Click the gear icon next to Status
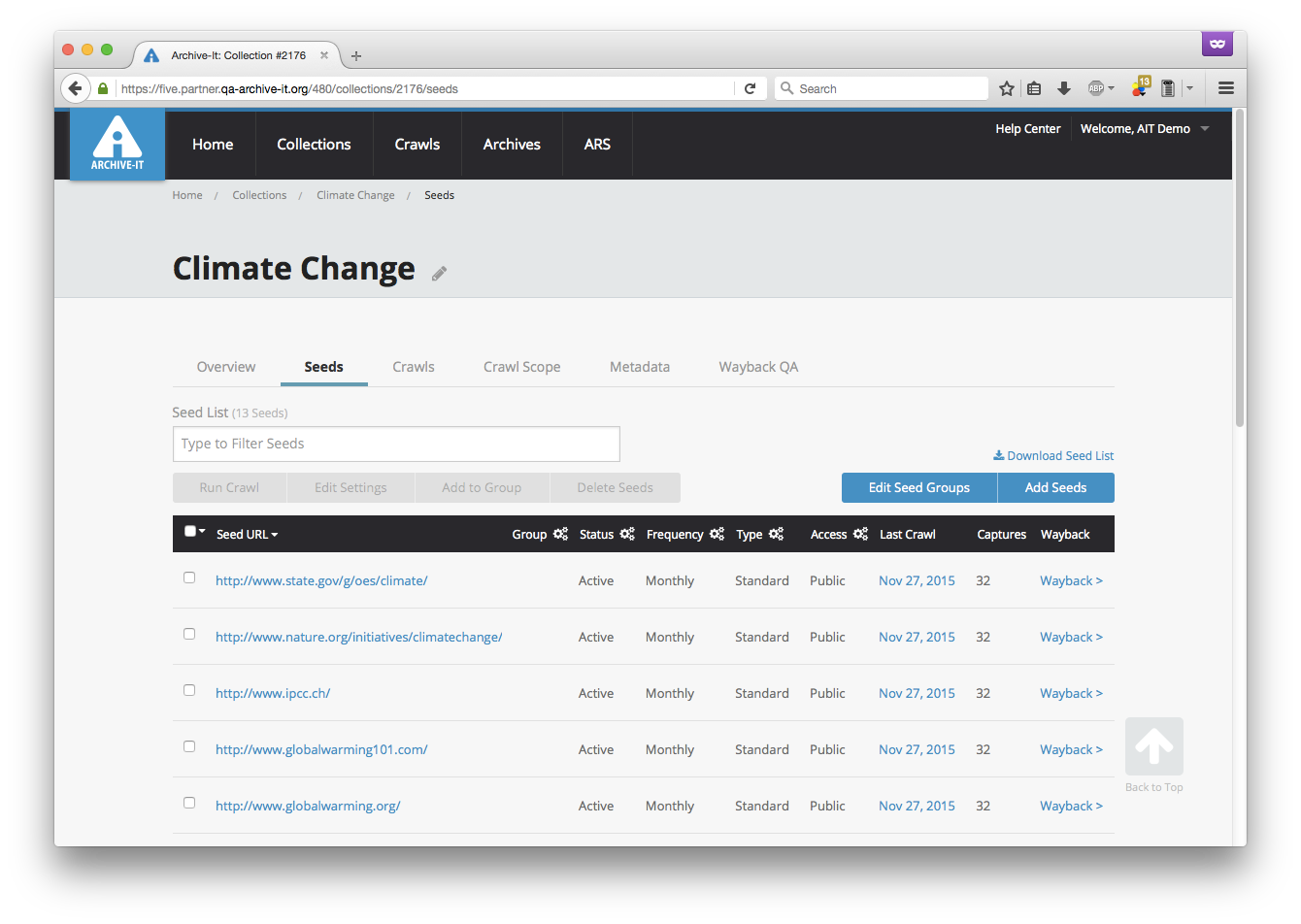Viewport: 1301px width, 924px height. click(627, 534)
